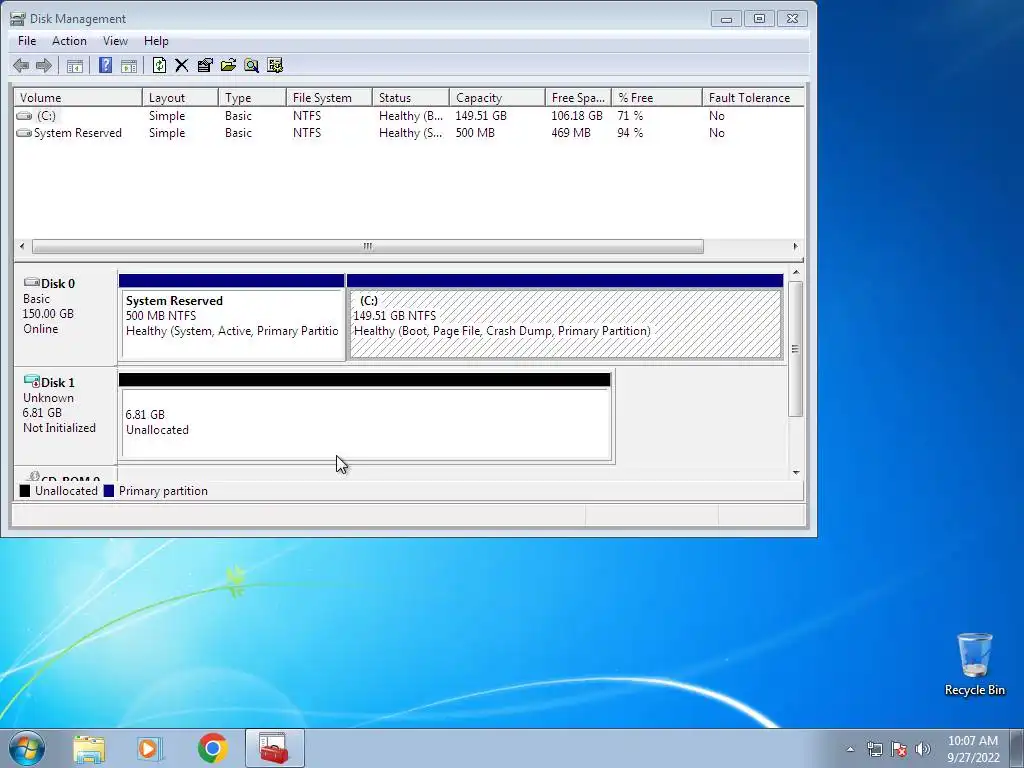1024x768 pixels.
Task: Click the horizontal scrollbar thumb
Action: click(x=368, y=246)
